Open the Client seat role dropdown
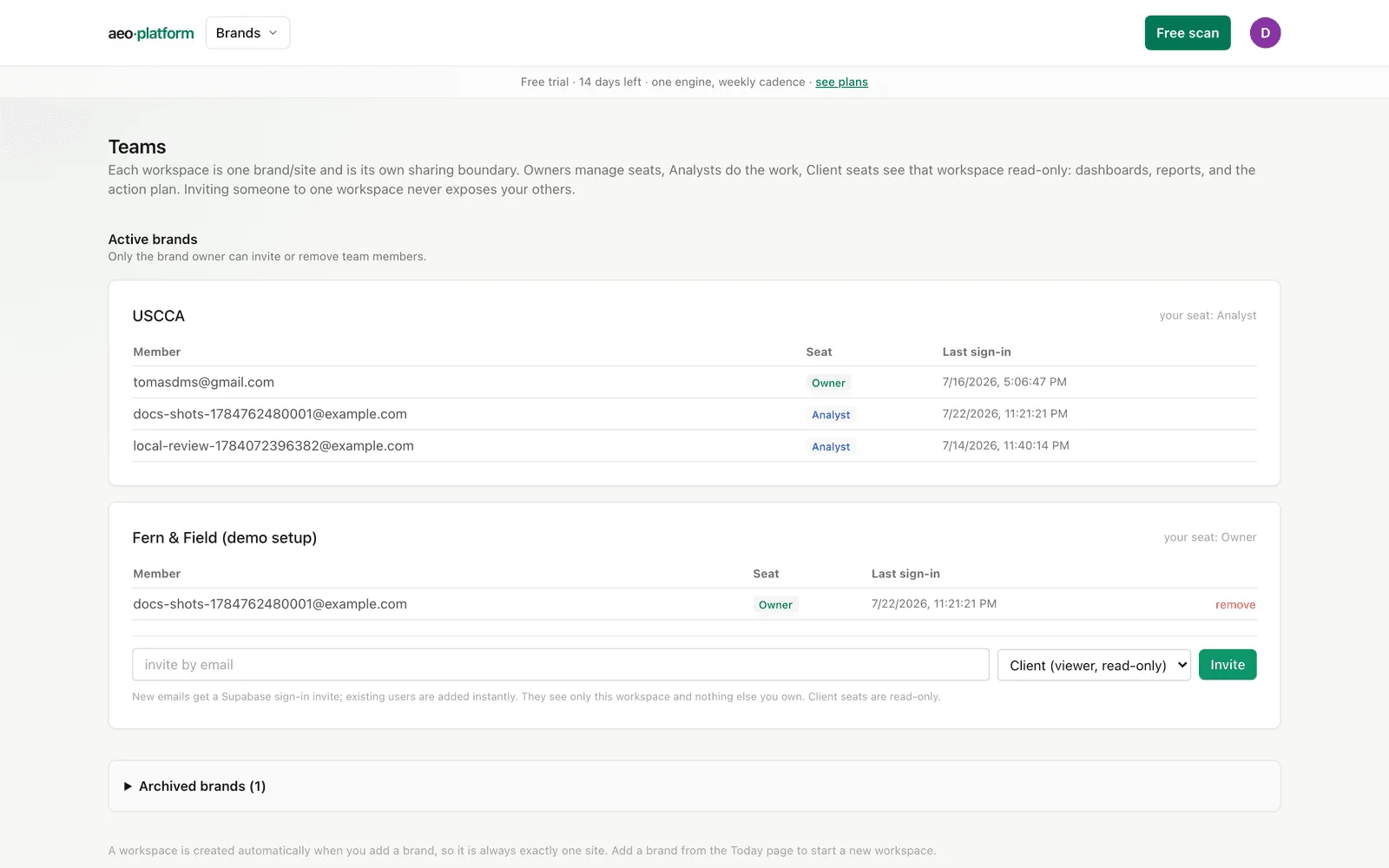1389x868 pixels. pyautogui.click(x=1094, y=665)
